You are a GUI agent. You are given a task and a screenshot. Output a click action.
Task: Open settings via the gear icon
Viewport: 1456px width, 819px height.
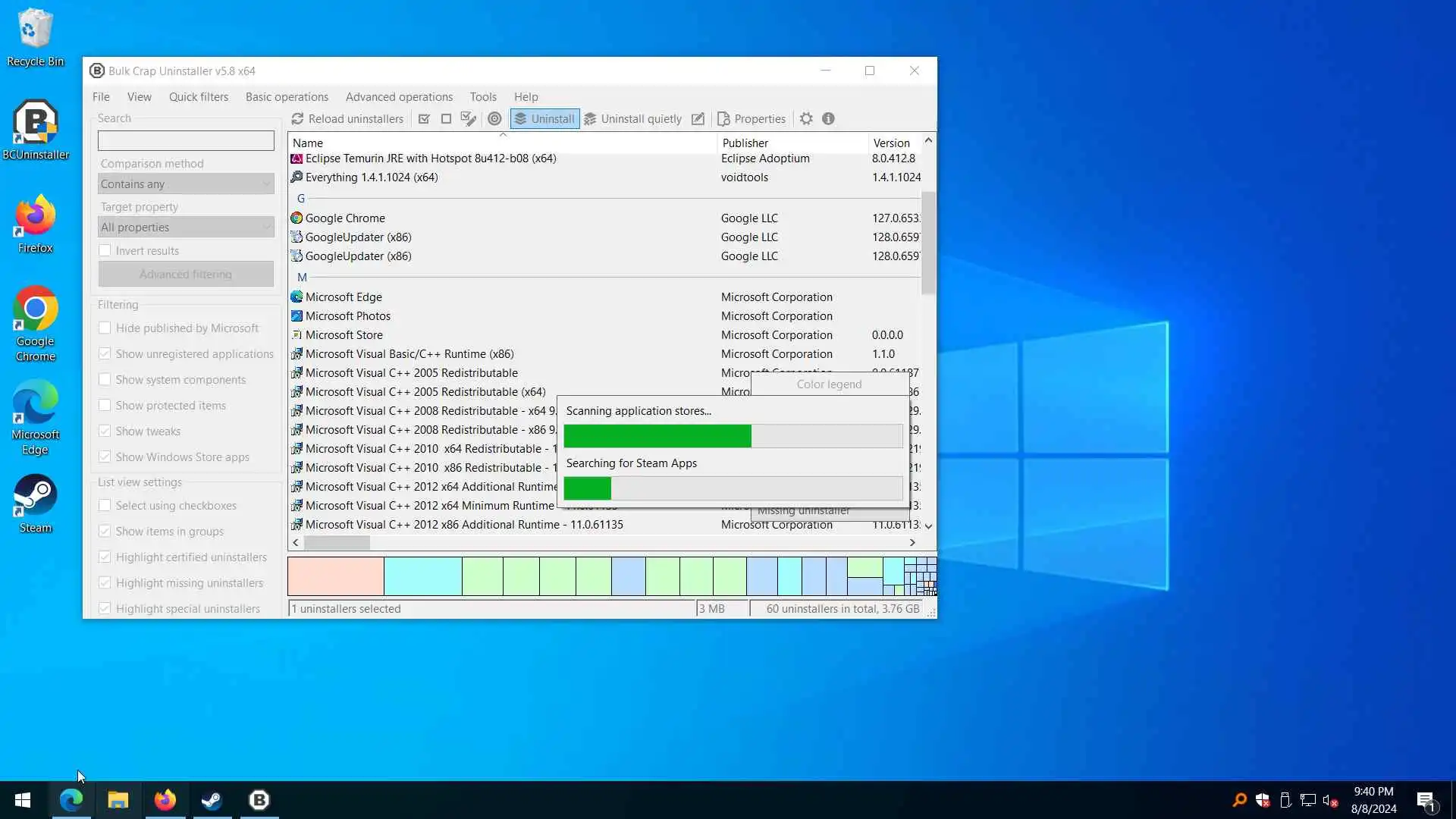(x=806, y=119)
